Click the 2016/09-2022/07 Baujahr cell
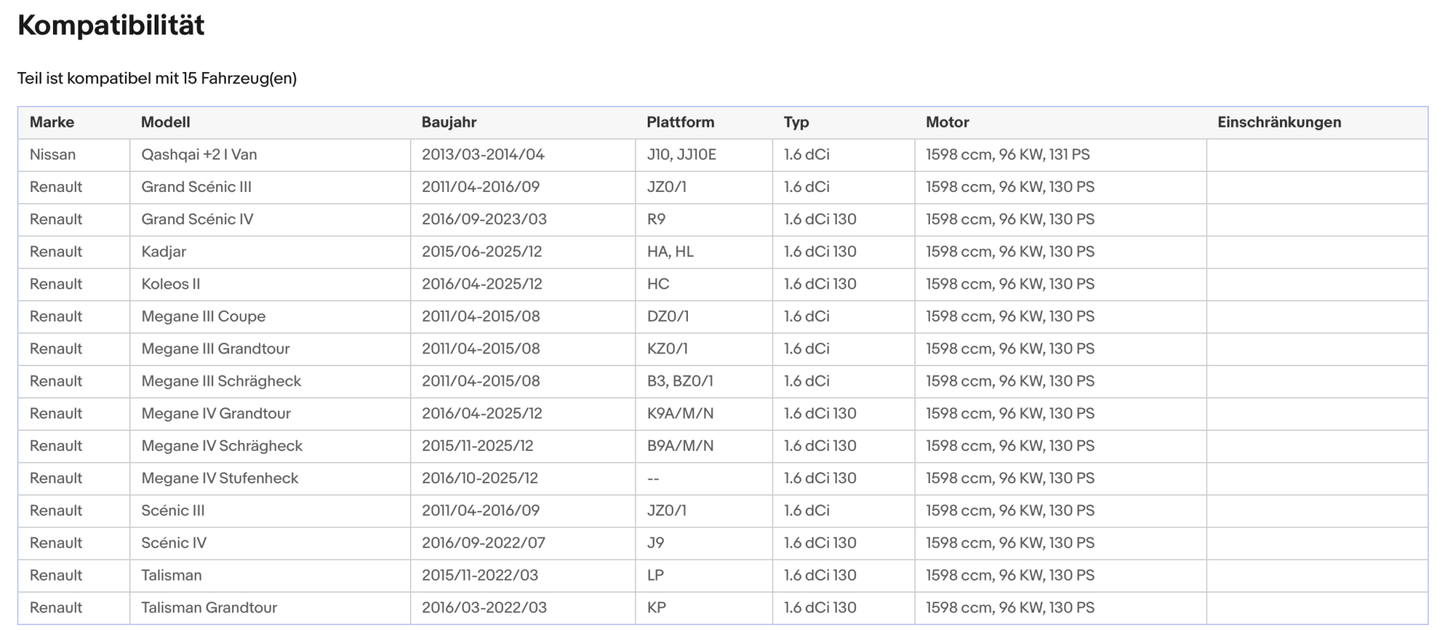Viewport: 1445px width, 630px height. coord(484,543)
